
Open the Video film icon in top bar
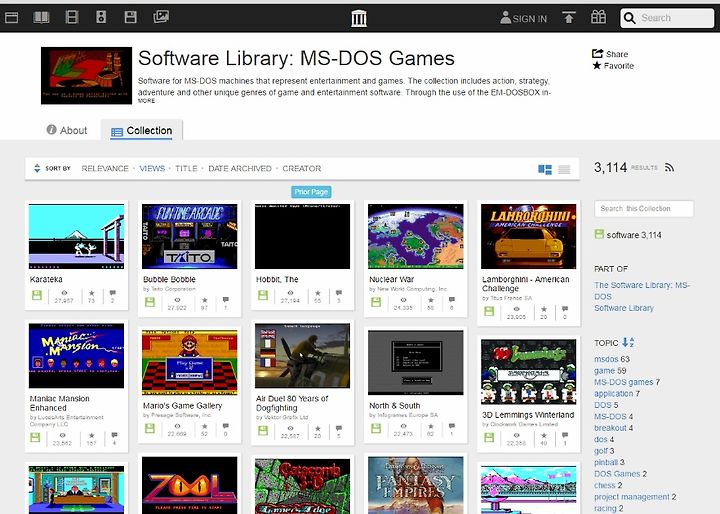(72, 17)
